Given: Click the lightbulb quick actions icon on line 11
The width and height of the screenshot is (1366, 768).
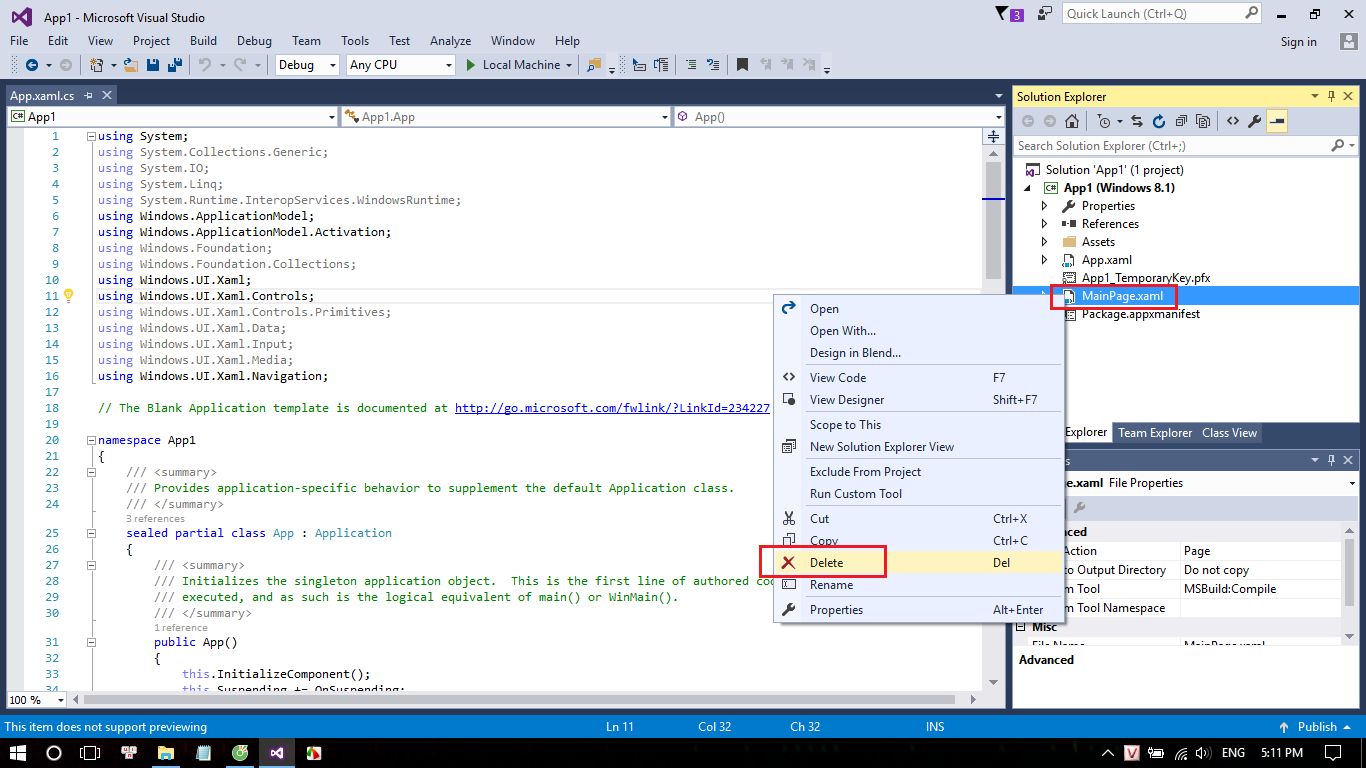Looking at the screenshot, I should pyautogui.click(x=69, y=296).
